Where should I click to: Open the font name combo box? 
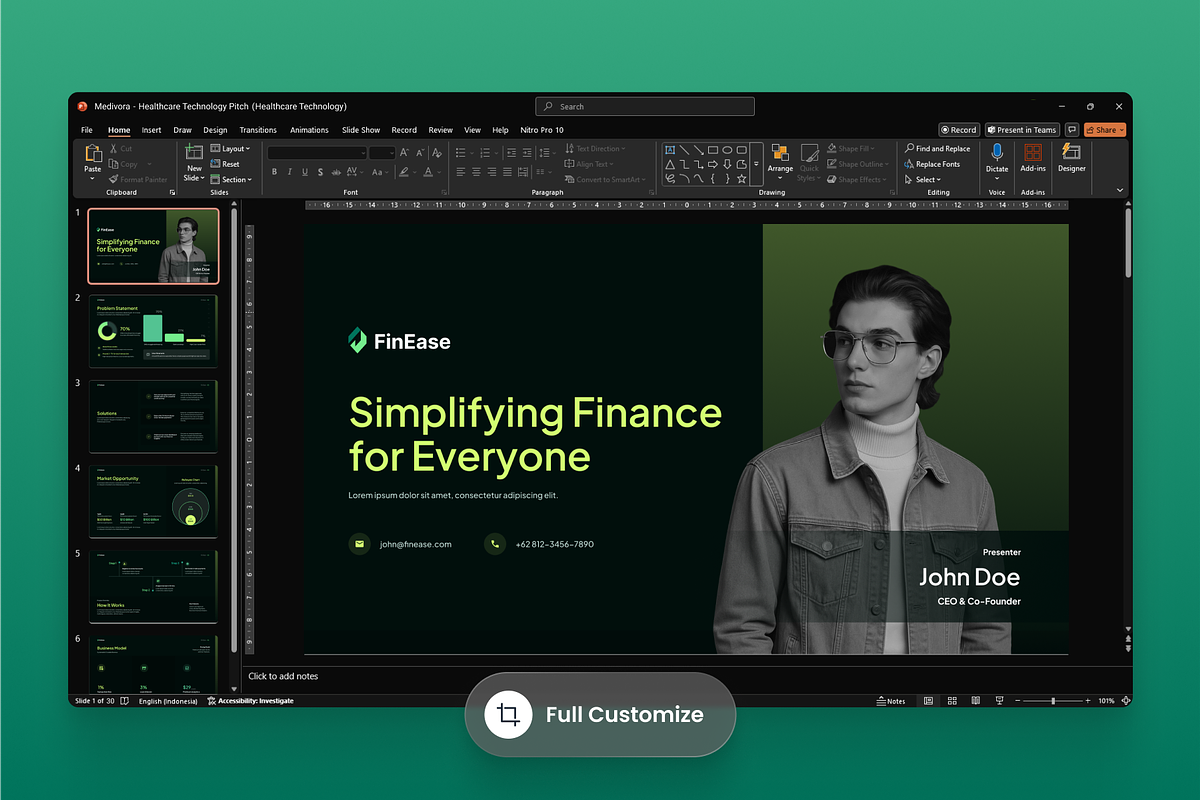coord(317,152)
